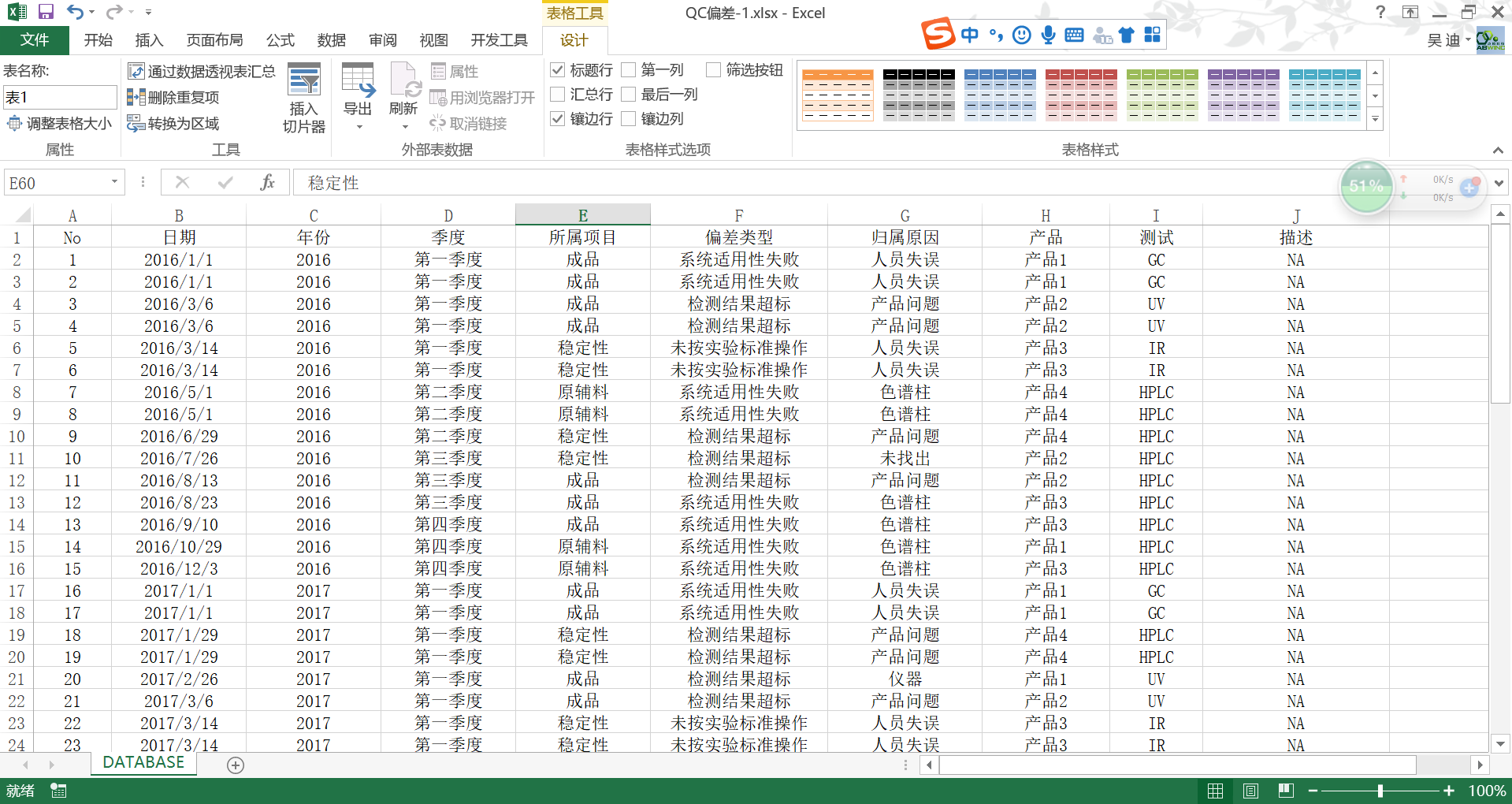Open the Name Box dropdown arrow
This screenshot has width=1512, height=804.
pos(114,182)
